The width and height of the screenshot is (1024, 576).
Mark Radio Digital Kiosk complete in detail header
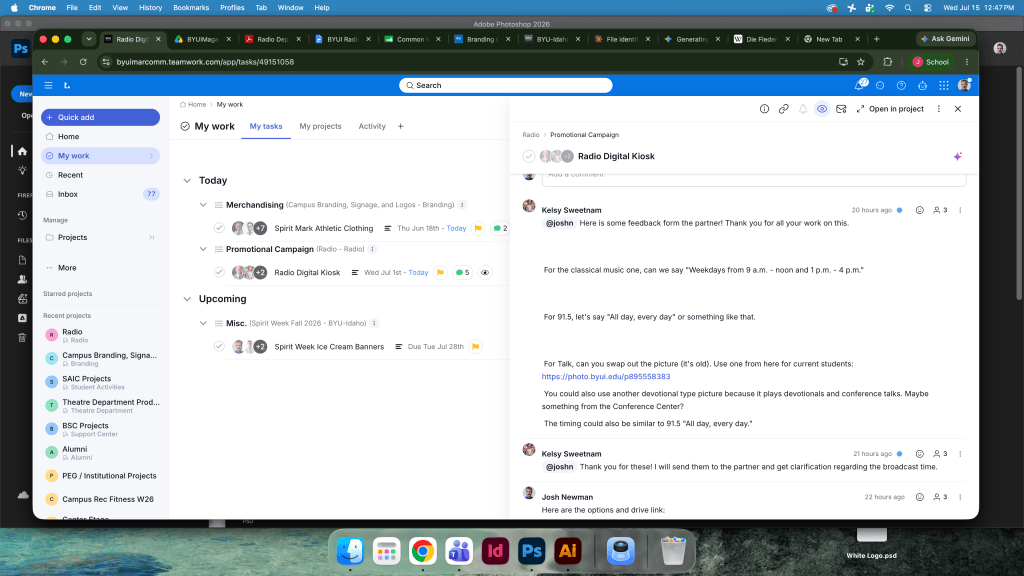tap(529, 156)
